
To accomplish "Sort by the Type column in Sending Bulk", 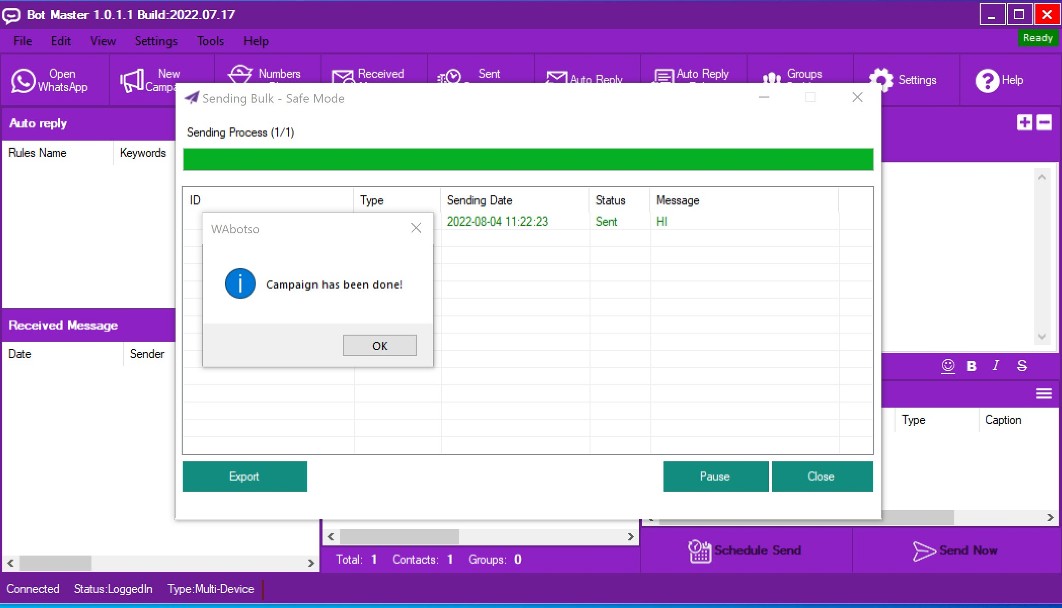I will tap(397, 200).
